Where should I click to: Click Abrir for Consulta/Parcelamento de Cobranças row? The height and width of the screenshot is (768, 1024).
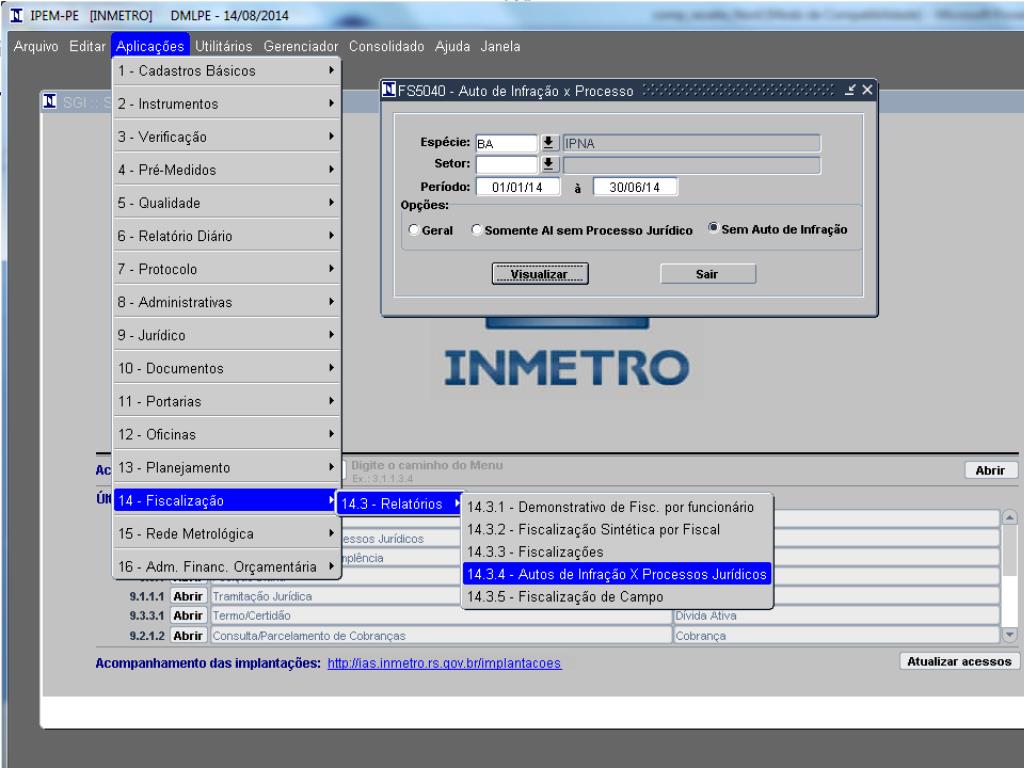[188, 635]
